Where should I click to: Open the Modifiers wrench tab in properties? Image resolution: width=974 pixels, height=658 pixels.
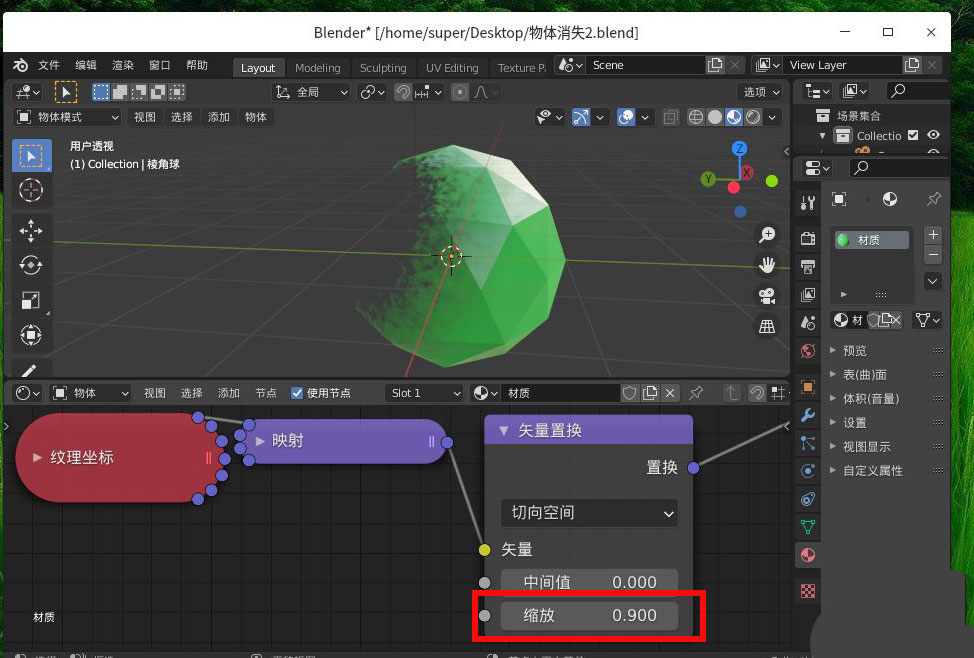(808, 416)
